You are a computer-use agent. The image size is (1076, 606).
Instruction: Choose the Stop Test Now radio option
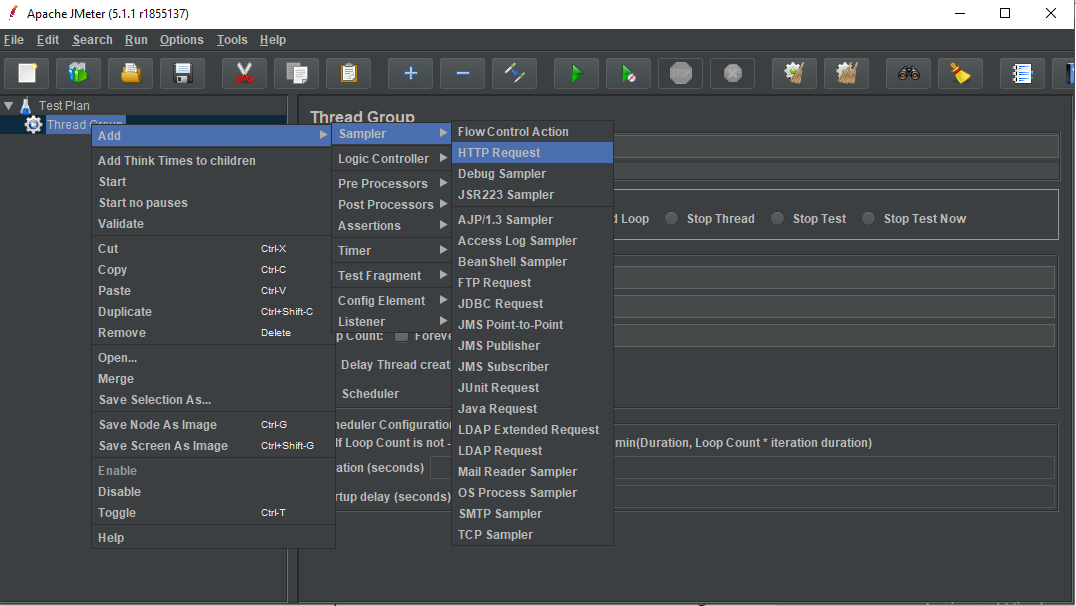[869, 219]
